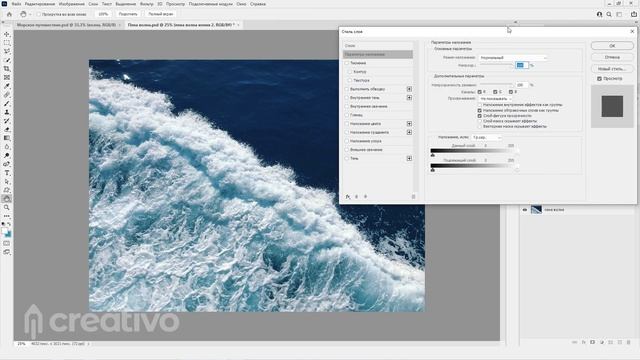The height and width of the screenshot is (360, 640).
Task: Click plus next to Наложение градиента
Action: tap(409, 132)
